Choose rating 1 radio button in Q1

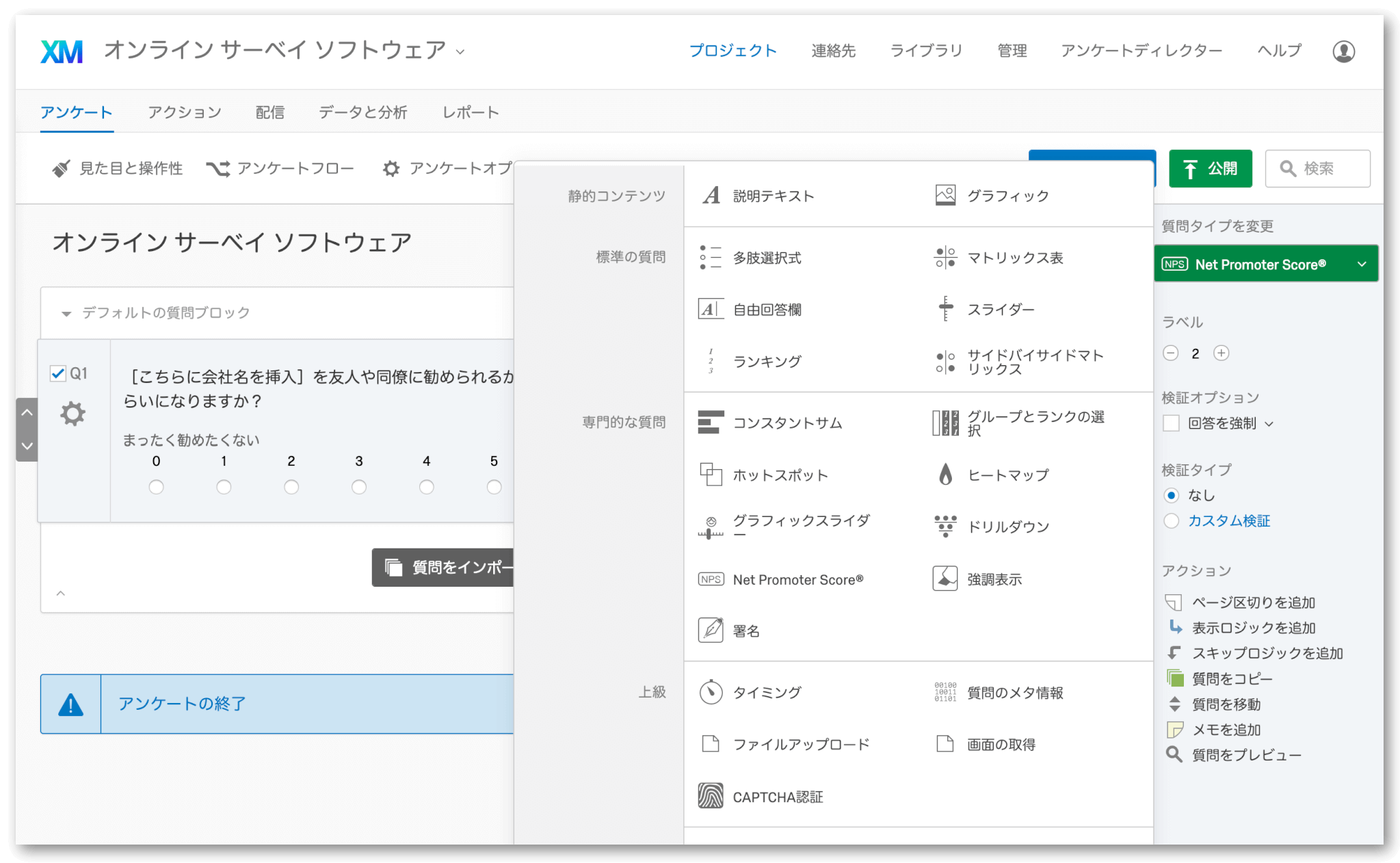(224, 487)
